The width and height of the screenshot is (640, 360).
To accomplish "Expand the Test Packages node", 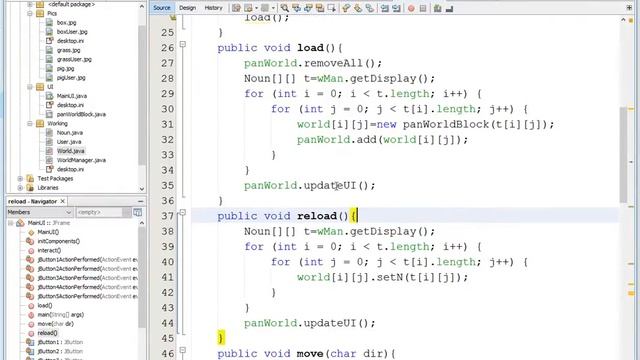I will 20,178.
